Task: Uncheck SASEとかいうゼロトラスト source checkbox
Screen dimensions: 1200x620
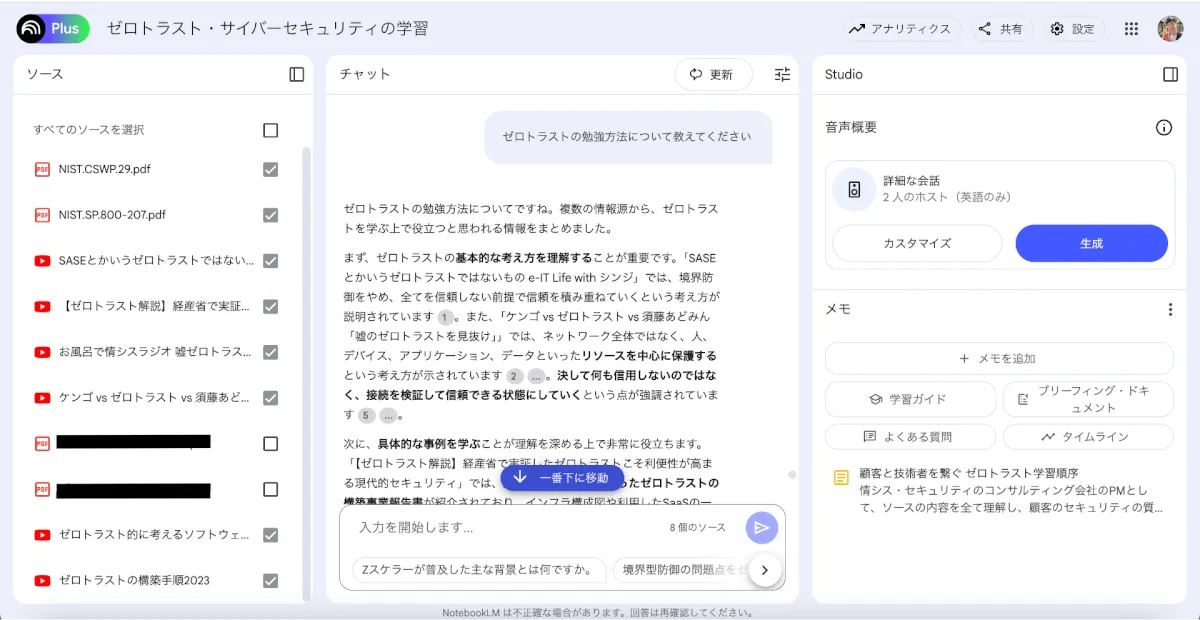Action: tap(270, 261)
